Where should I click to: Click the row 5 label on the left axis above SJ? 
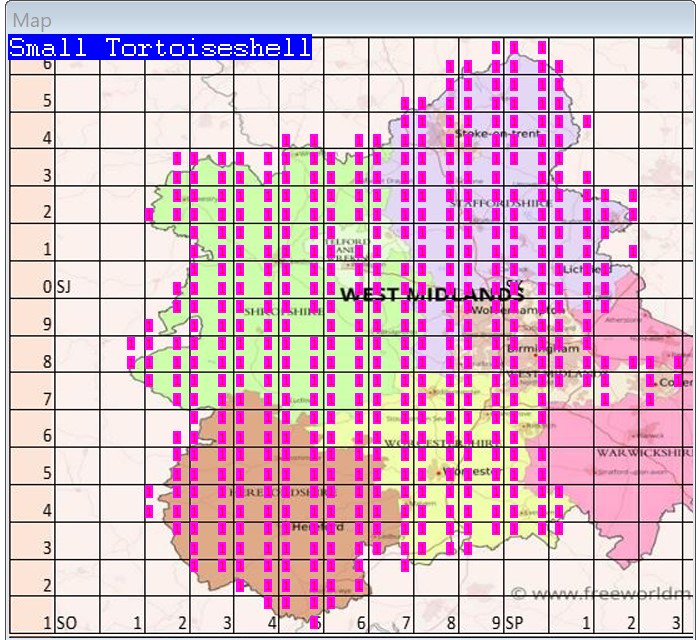[46, 101]
